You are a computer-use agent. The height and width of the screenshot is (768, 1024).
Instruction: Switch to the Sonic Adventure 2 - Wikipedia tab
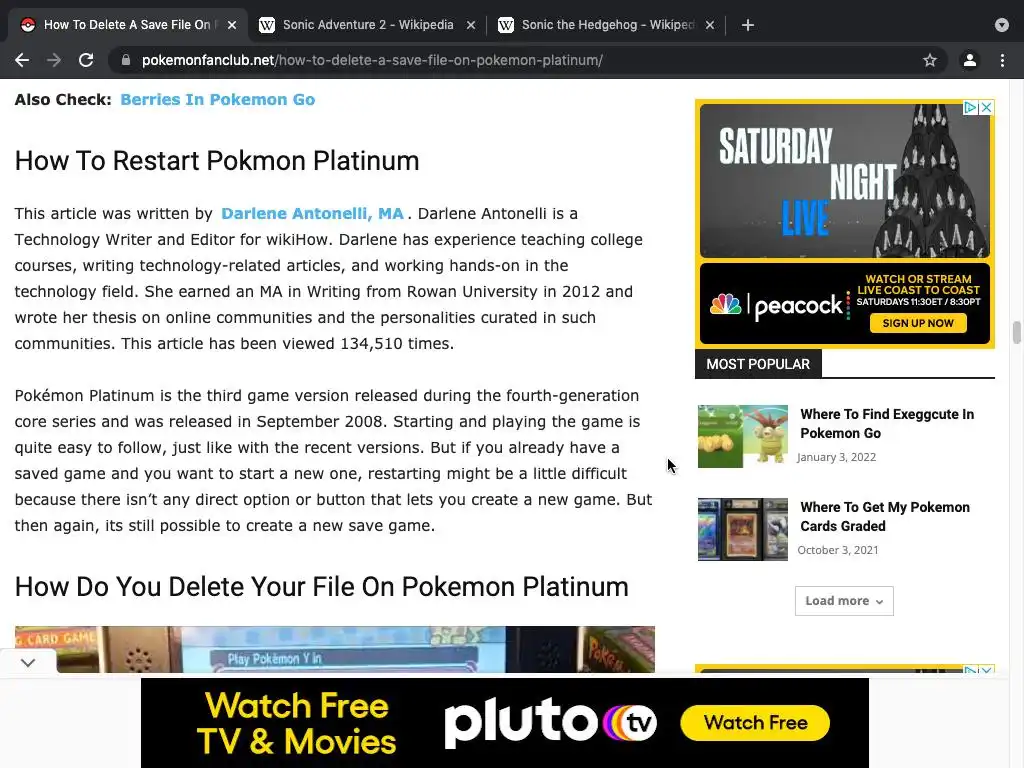[x=367, y=25]
